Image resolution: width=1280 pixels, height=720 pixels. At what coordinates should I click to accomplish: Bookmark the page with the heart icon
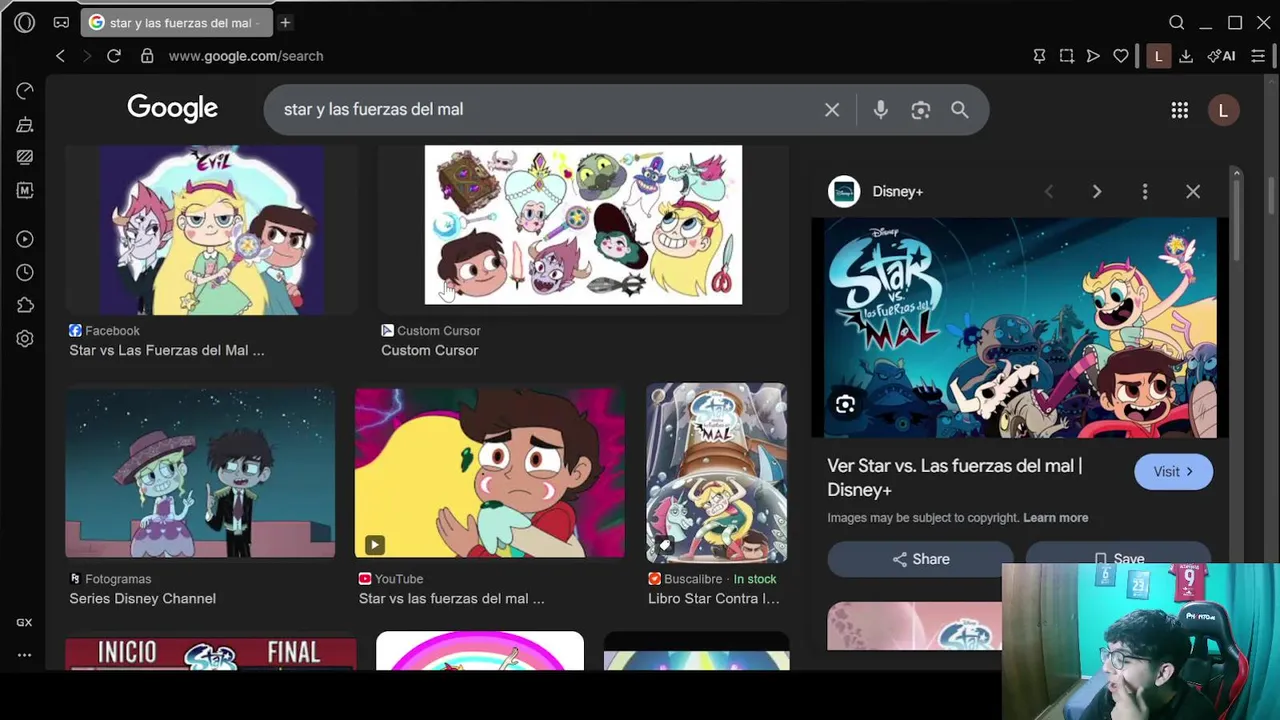pyautogui.click(x=1121, y=56)
